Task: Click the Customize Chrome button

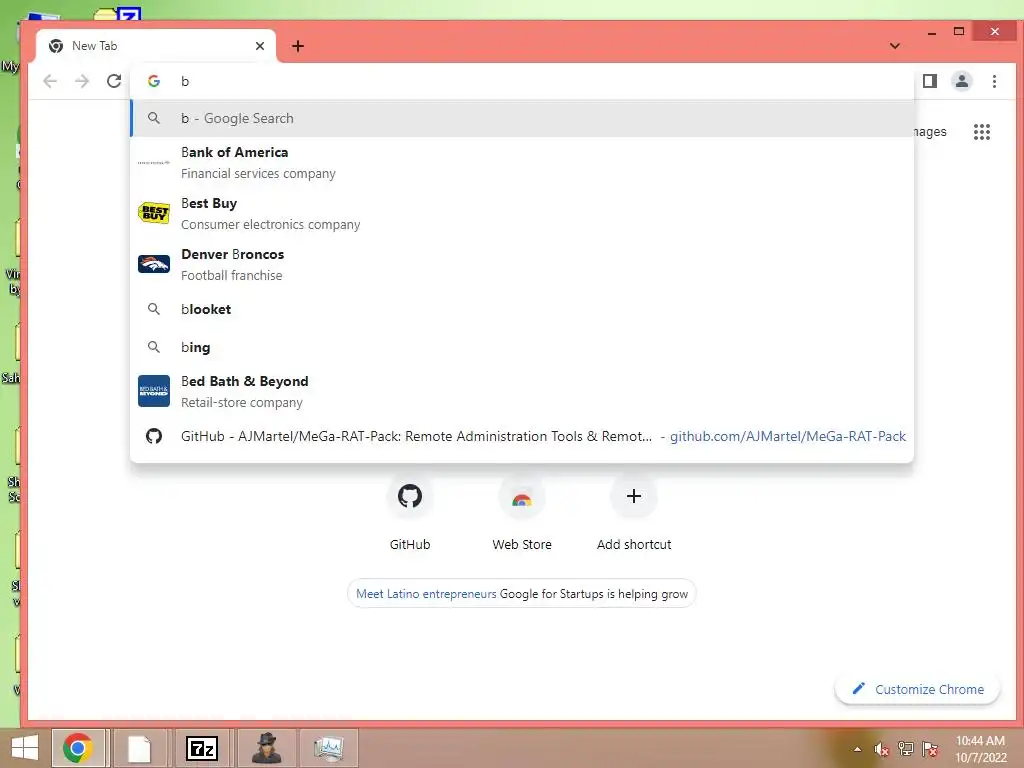Action: click(918, 689)
